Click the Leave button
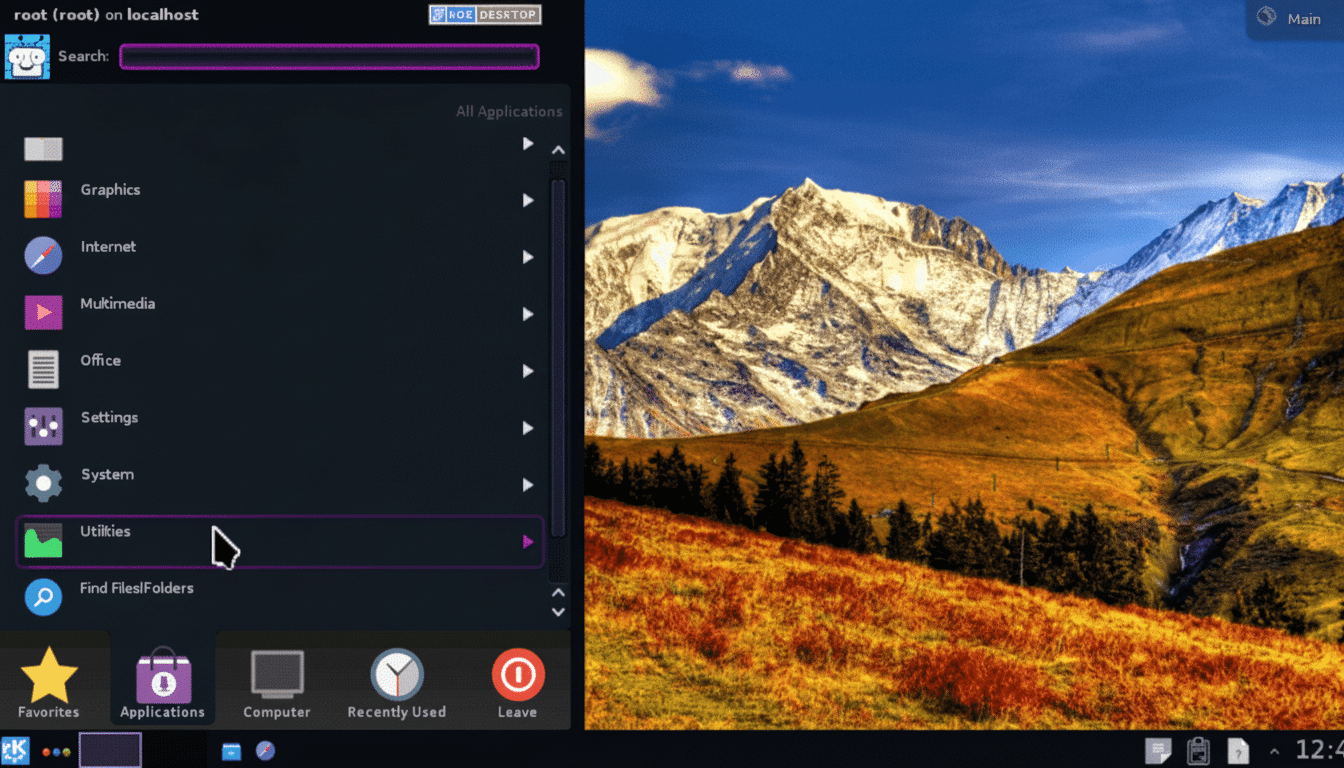Image resolution: width=1344 pixels, height=768 pixels. pos(517,684)
